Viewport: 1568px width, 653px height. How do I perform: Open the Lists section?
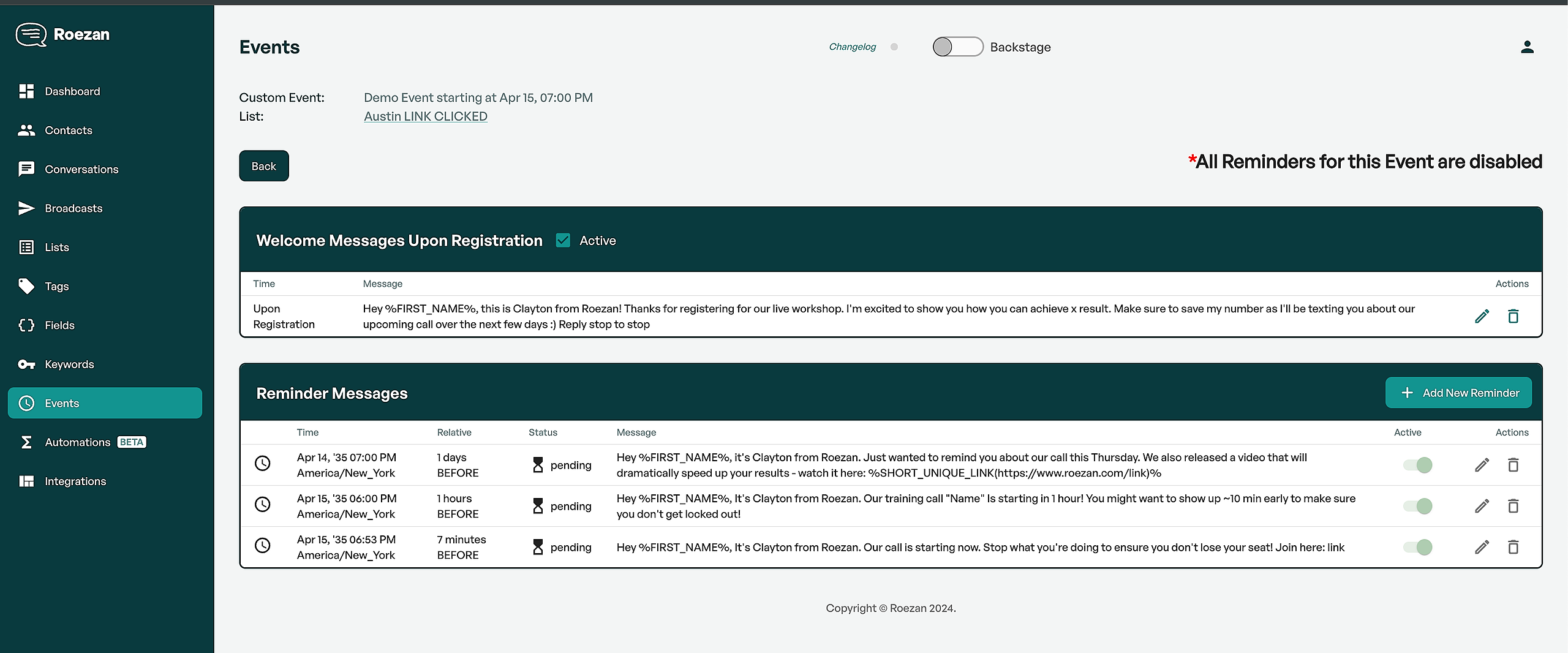105,247
